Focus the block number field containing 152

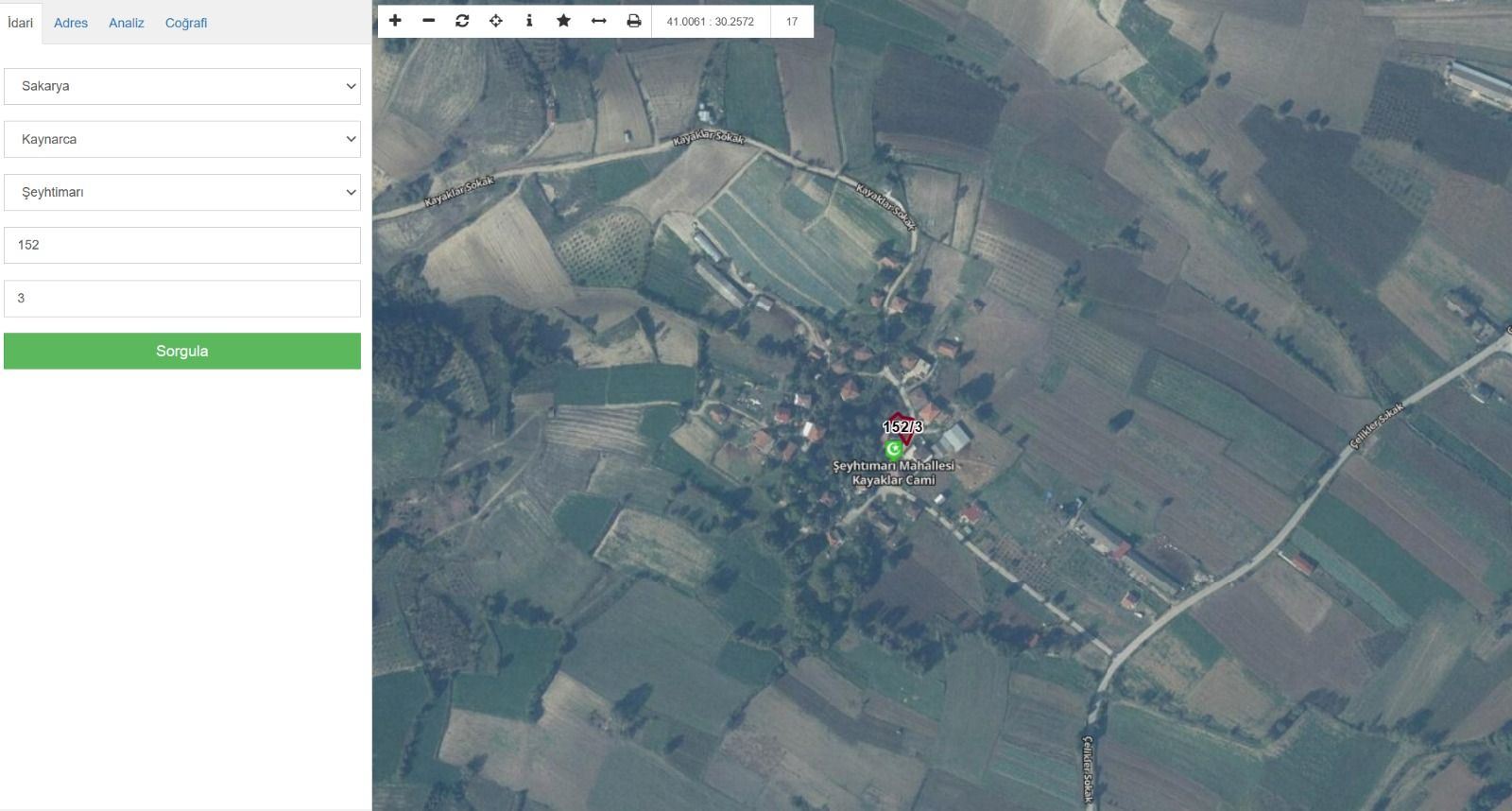tap(182, 245)
